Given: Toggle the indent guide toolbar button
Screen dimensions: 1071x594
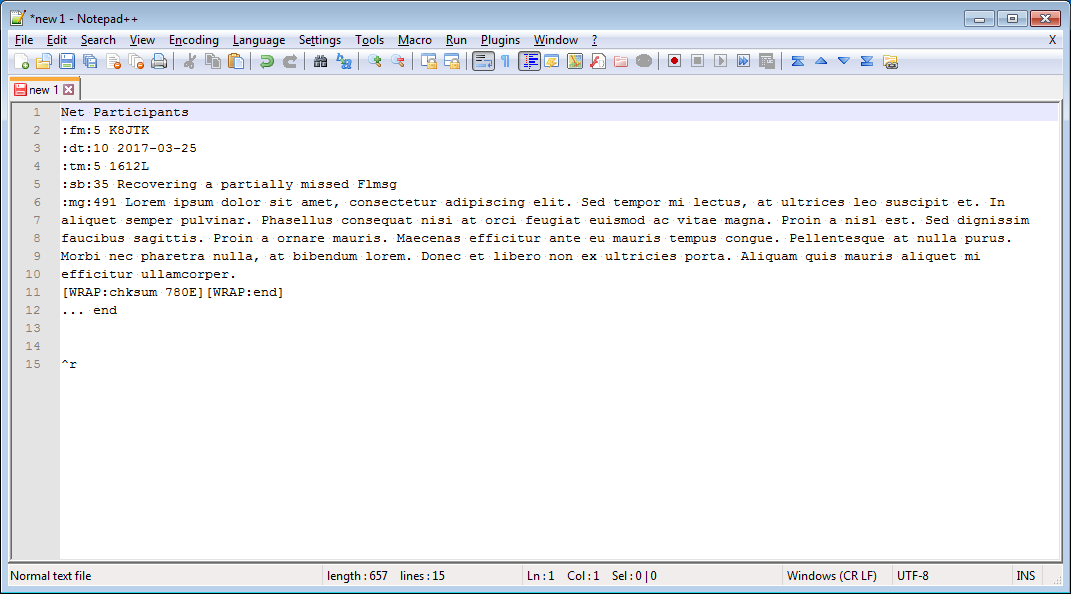Looking at the screenshot, I should click(529, 61).
